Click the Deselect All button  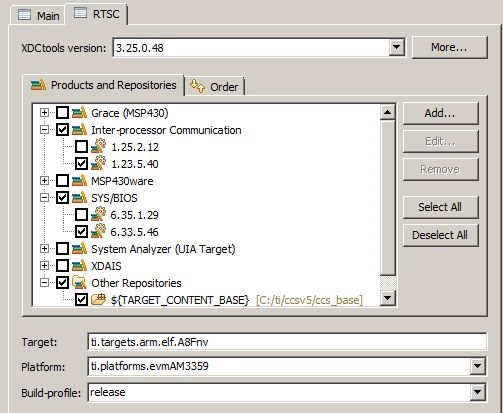(x=440, y=235)
